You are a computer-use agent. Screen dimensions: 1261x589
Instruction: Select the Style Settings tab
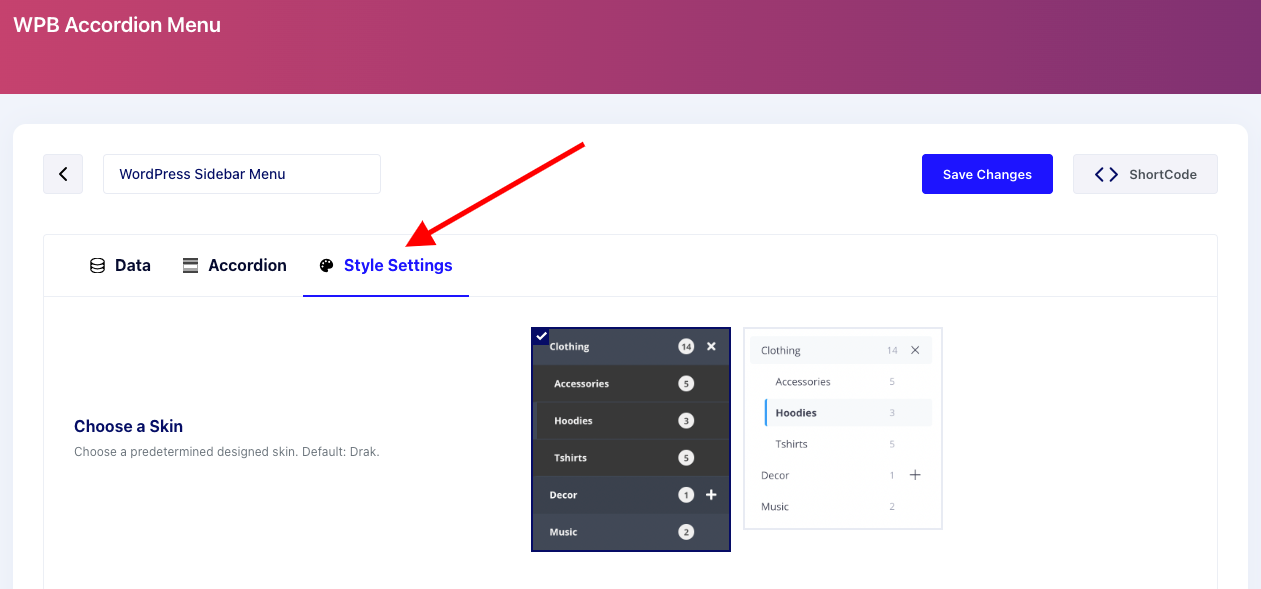[x=386, y=266]
